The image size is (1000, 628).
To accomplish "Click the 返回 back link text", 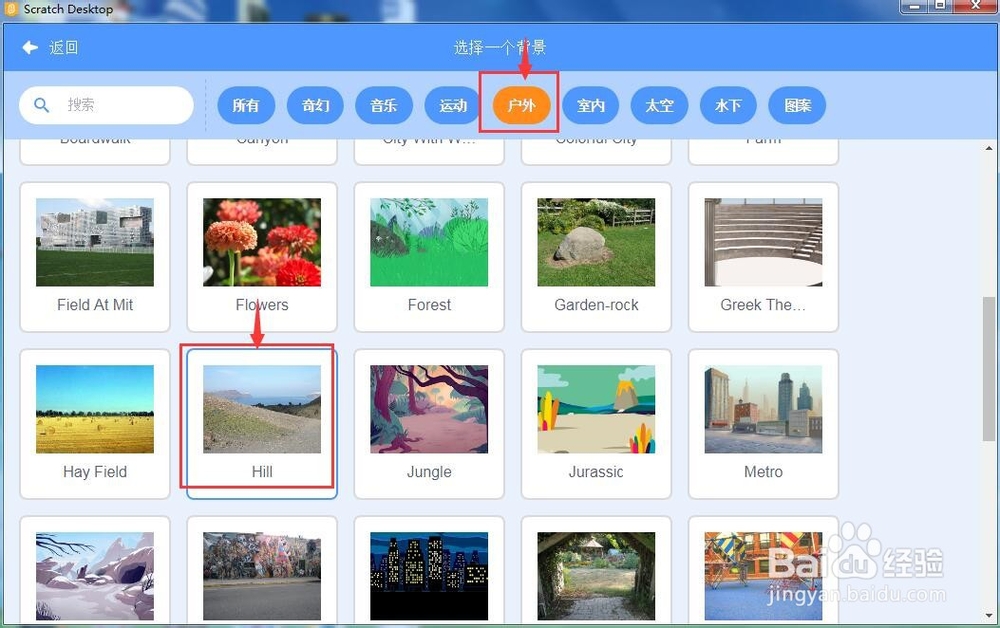I will [63, 47].
